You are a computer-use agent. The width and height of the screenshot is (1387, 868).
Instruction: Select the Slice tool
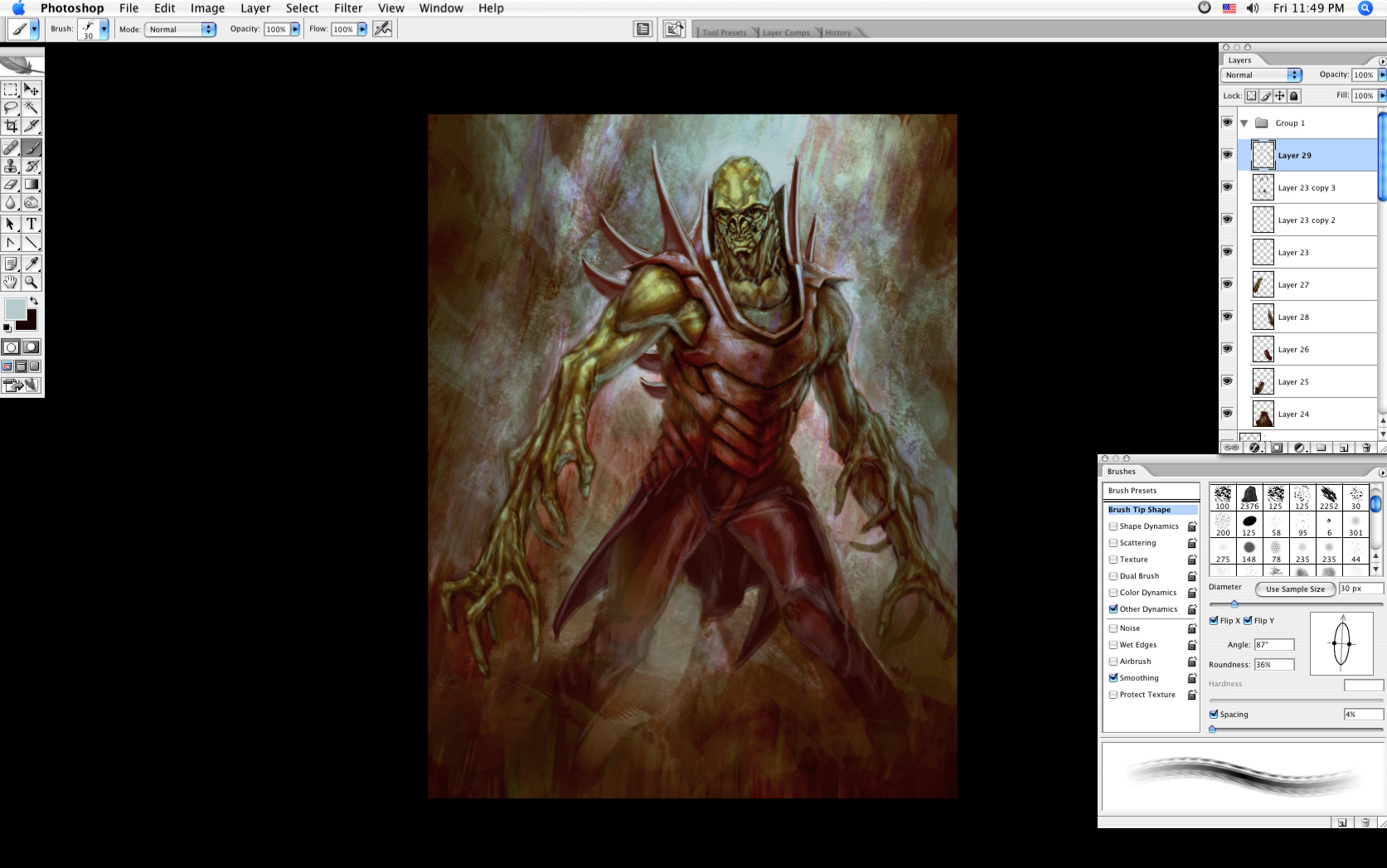(x=32, y=126)
